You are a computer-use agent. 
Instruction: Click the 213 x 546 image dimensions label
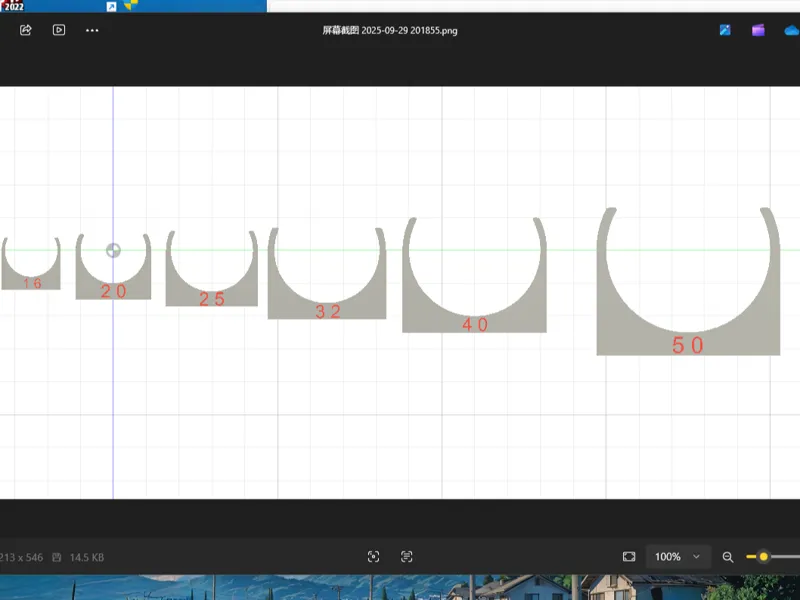21,557
